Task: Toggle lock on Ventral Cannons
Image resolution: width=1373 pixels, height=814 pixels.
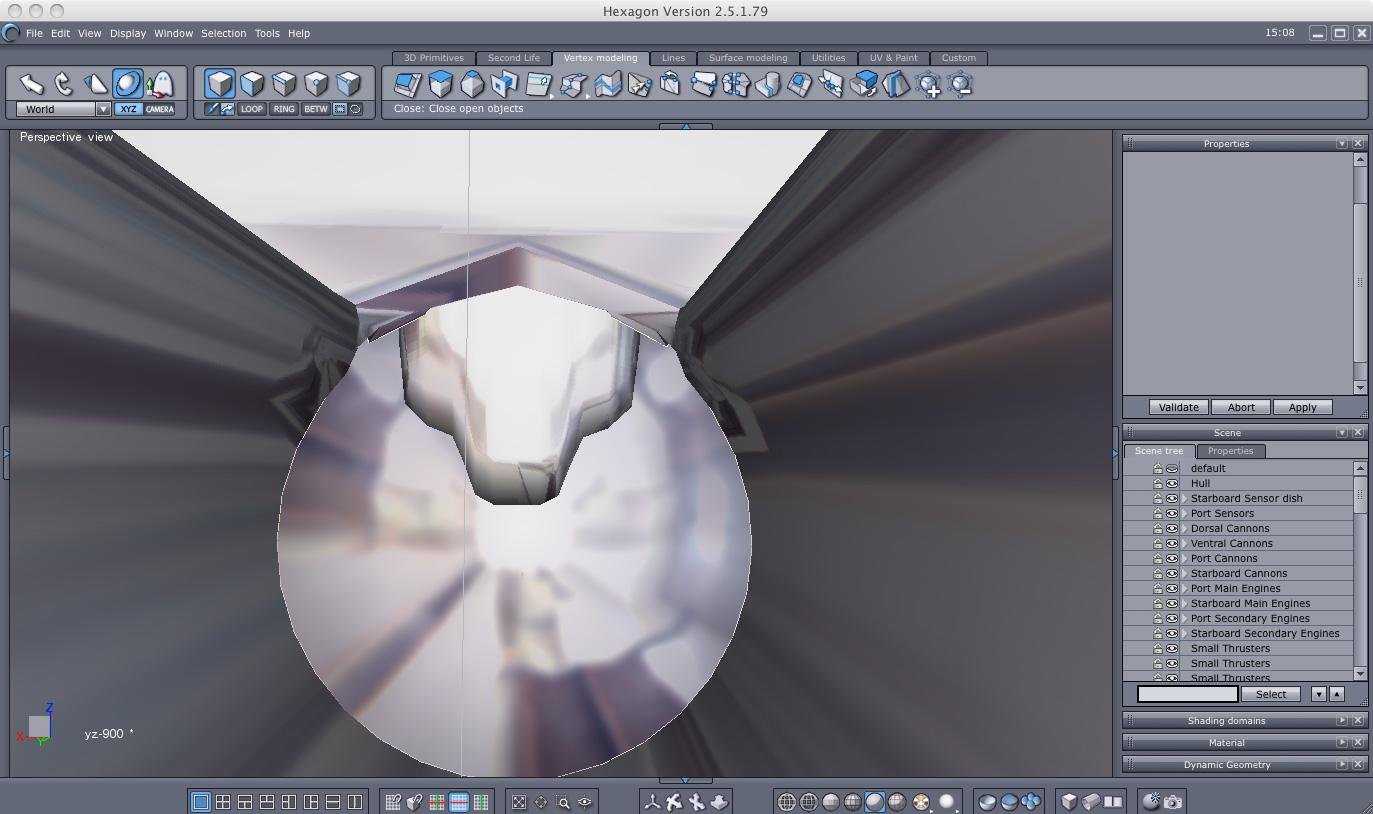Action: (1158, 543)
